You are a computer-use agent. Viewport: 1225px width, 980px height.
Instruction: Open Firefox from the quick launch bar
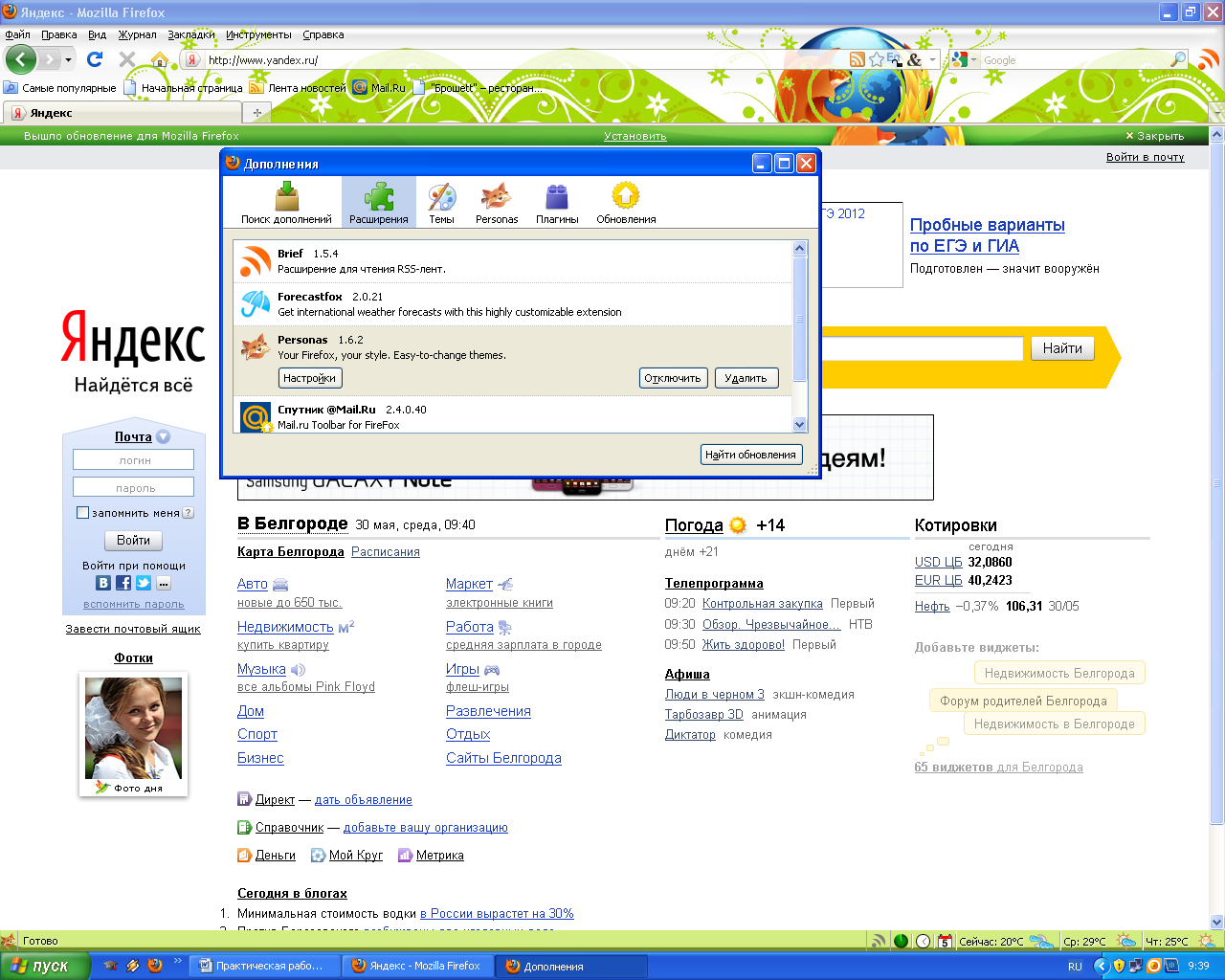(155, 966)
